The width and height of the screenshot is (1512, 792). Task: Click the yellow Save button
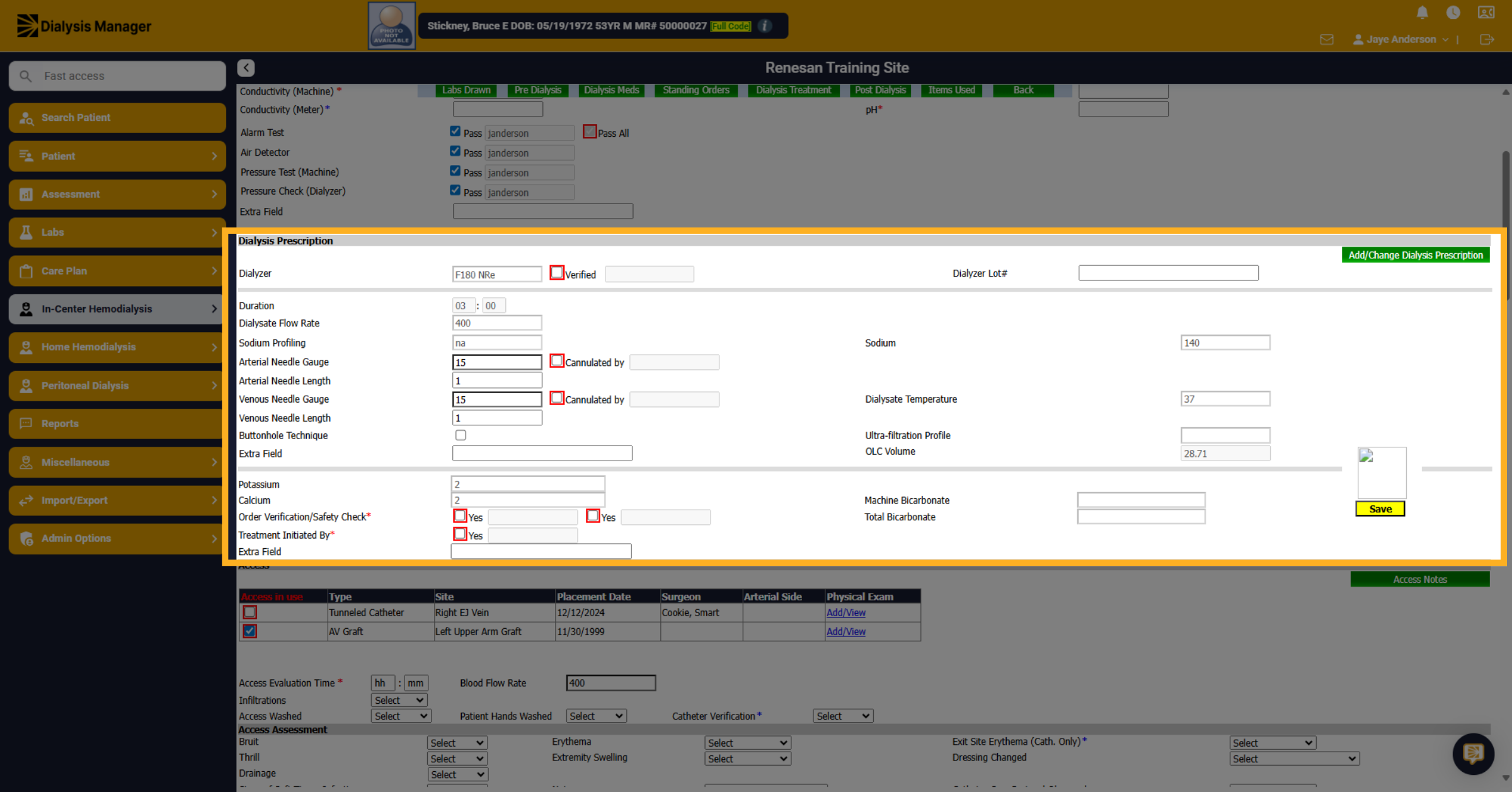[1380, 509]
